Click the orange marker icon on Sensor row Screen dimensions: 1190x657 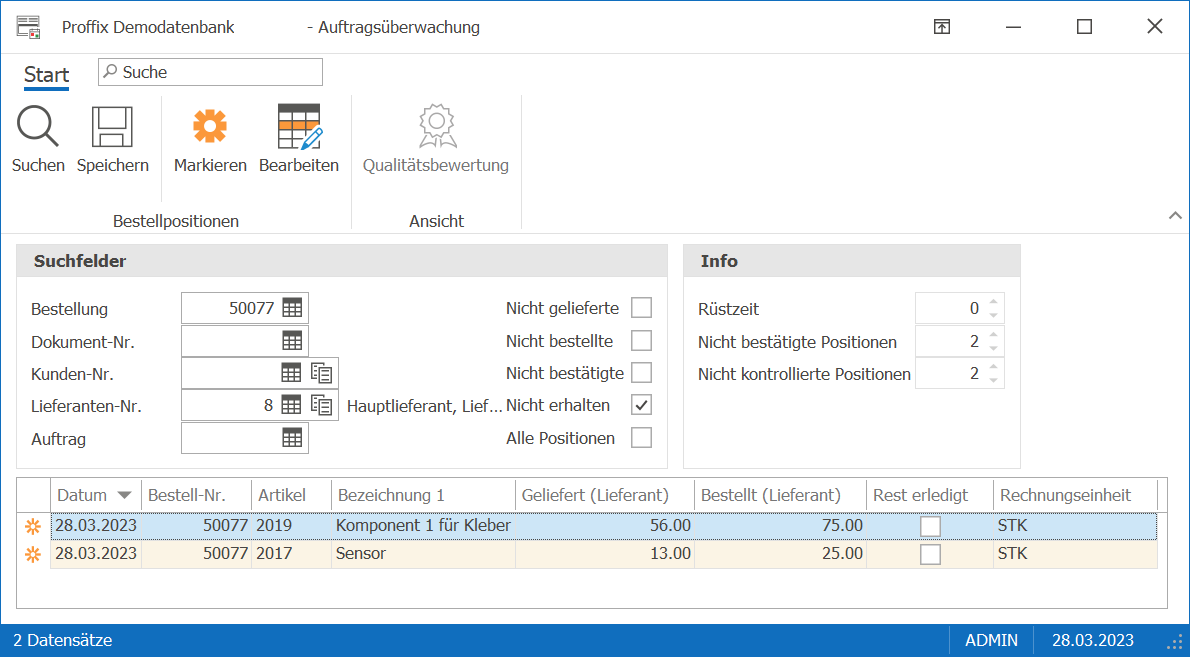click(33, 555)
